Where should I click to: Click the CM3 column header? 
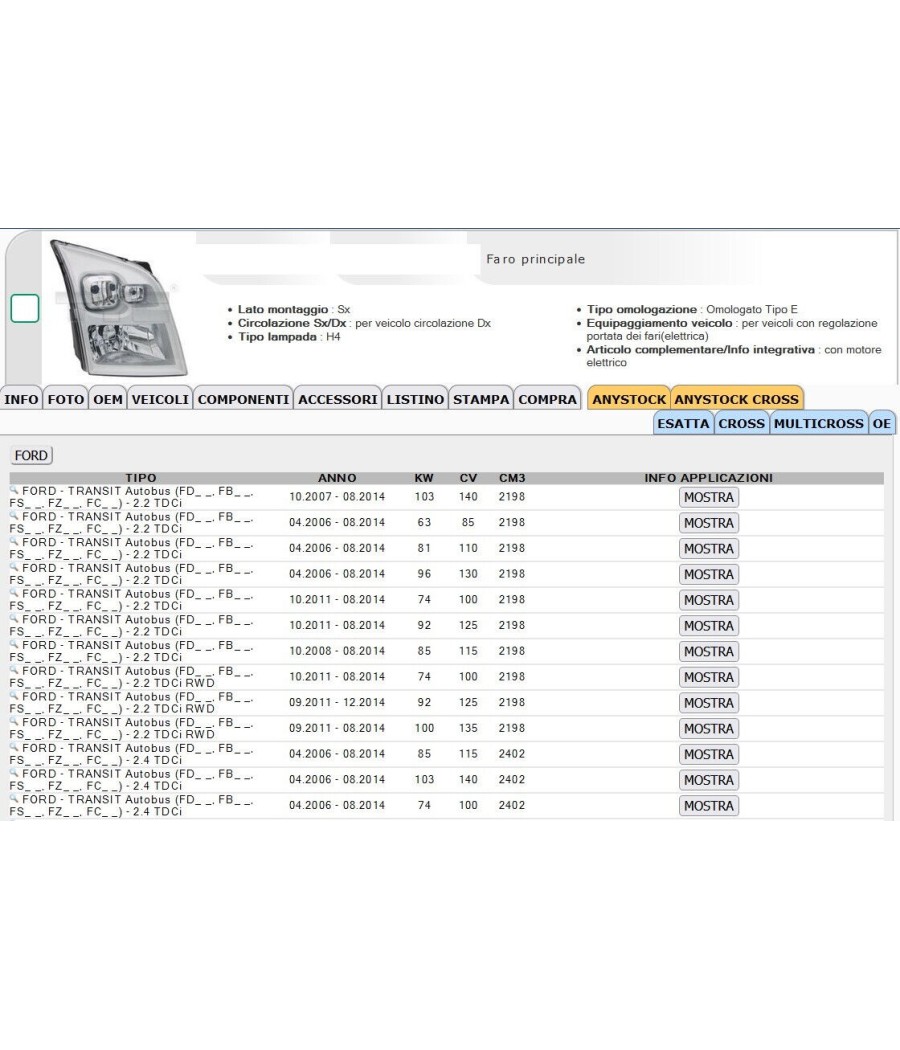[512, 478]
